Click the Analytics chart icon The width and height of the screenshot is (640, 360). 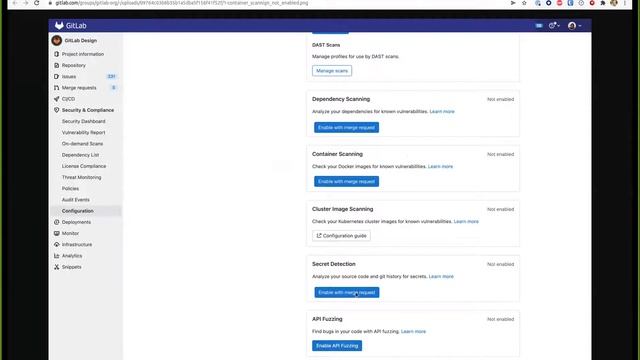coord(56,256)
